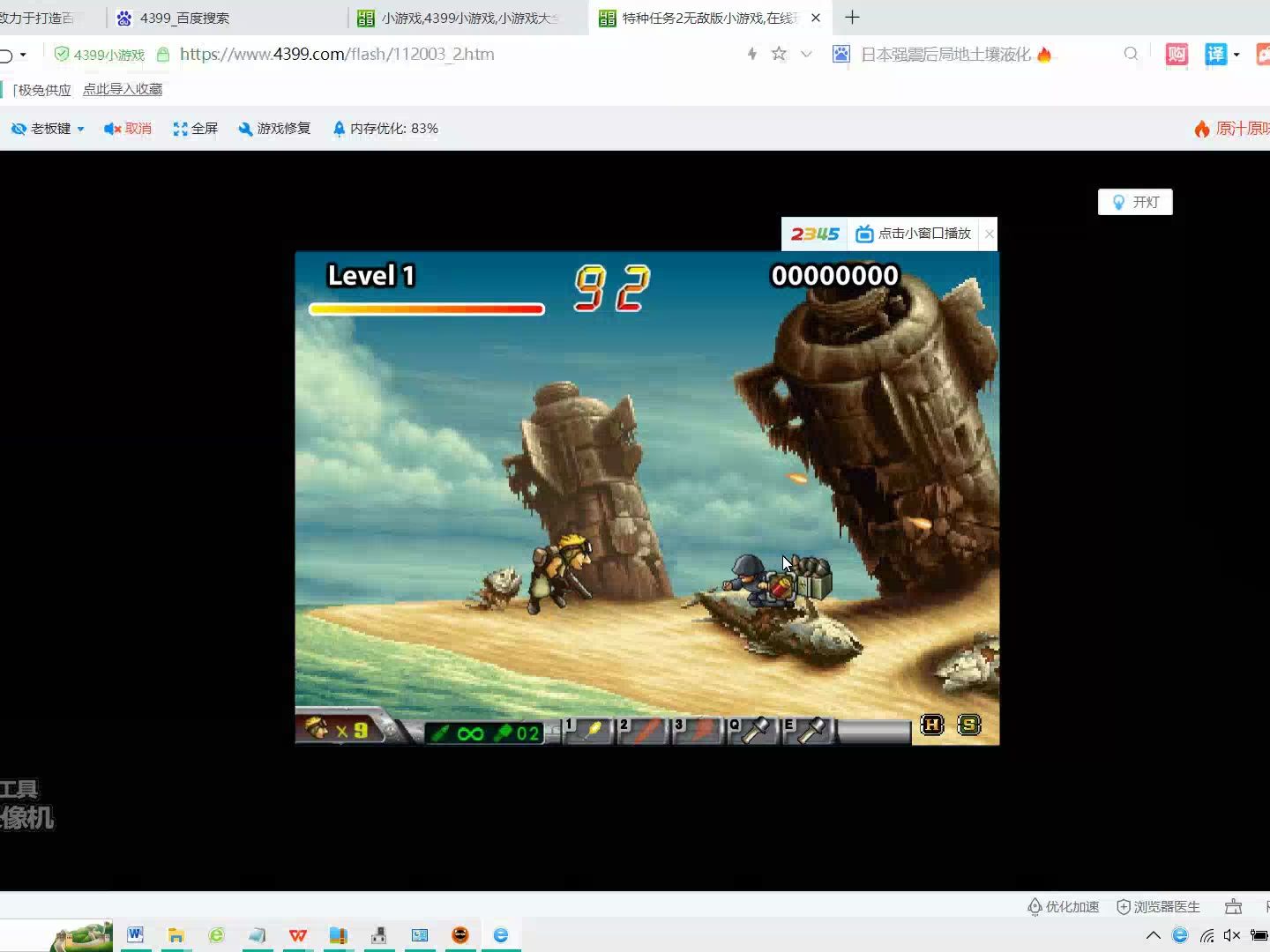Open the red shopping extension icon

click(x=1177, y=55)
